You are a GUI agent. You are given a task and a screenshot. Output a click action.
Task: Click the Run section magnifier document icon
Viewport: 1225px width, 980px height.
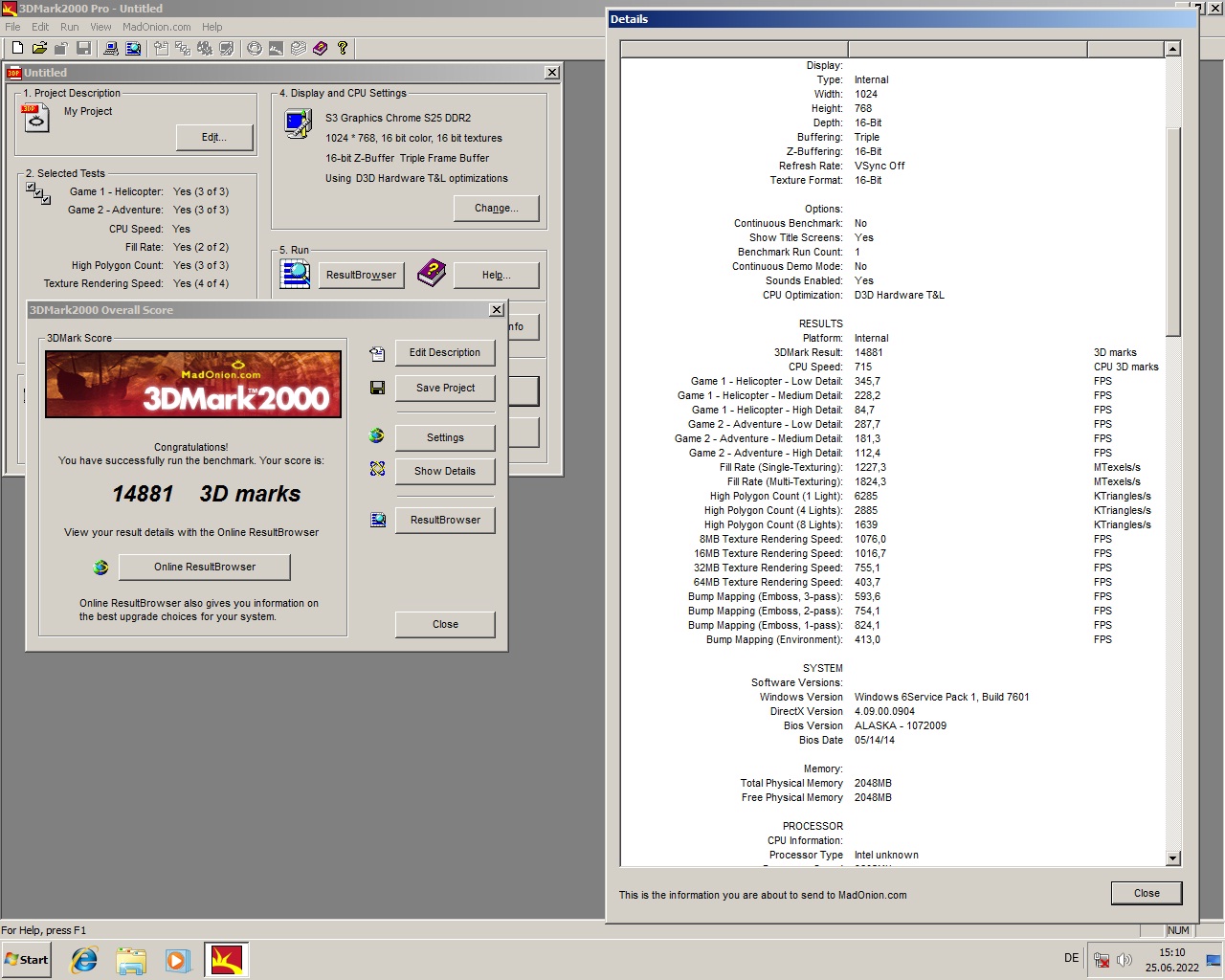(295, 274)
